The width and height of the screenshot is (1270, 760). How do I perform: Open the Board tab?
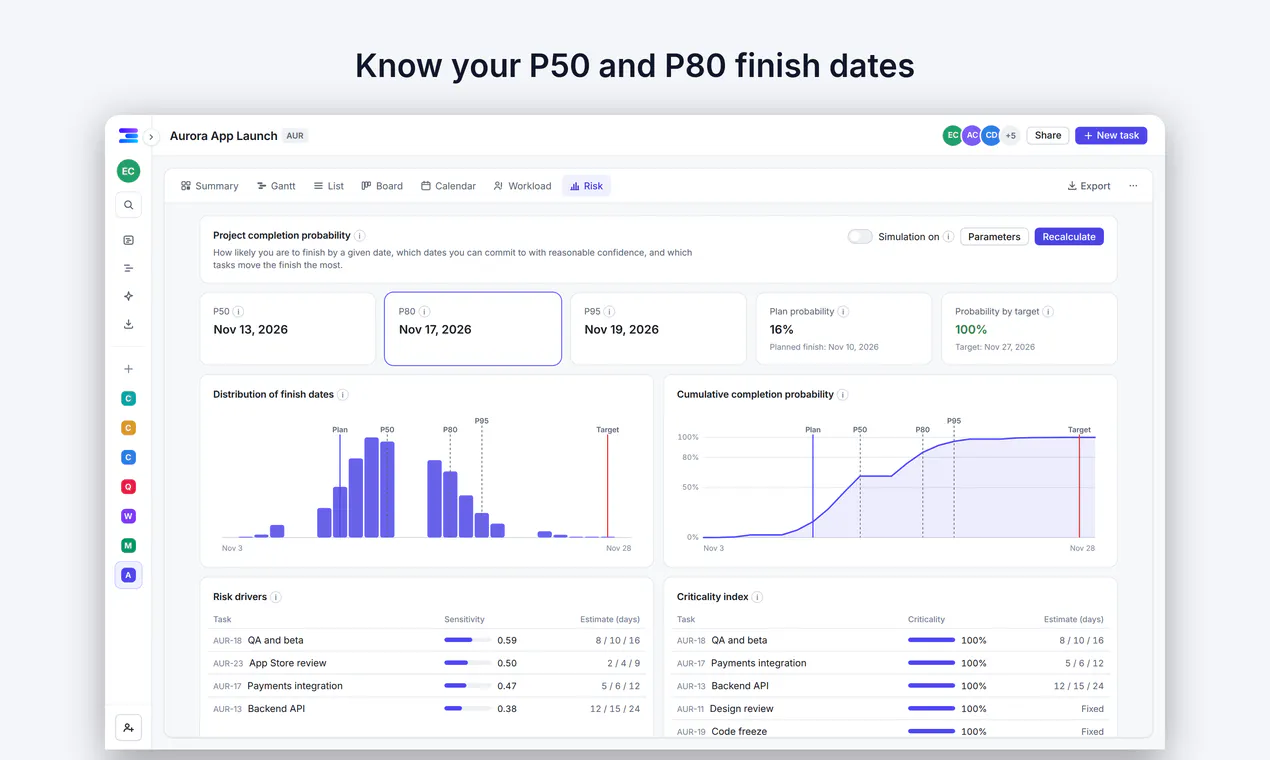382,186
